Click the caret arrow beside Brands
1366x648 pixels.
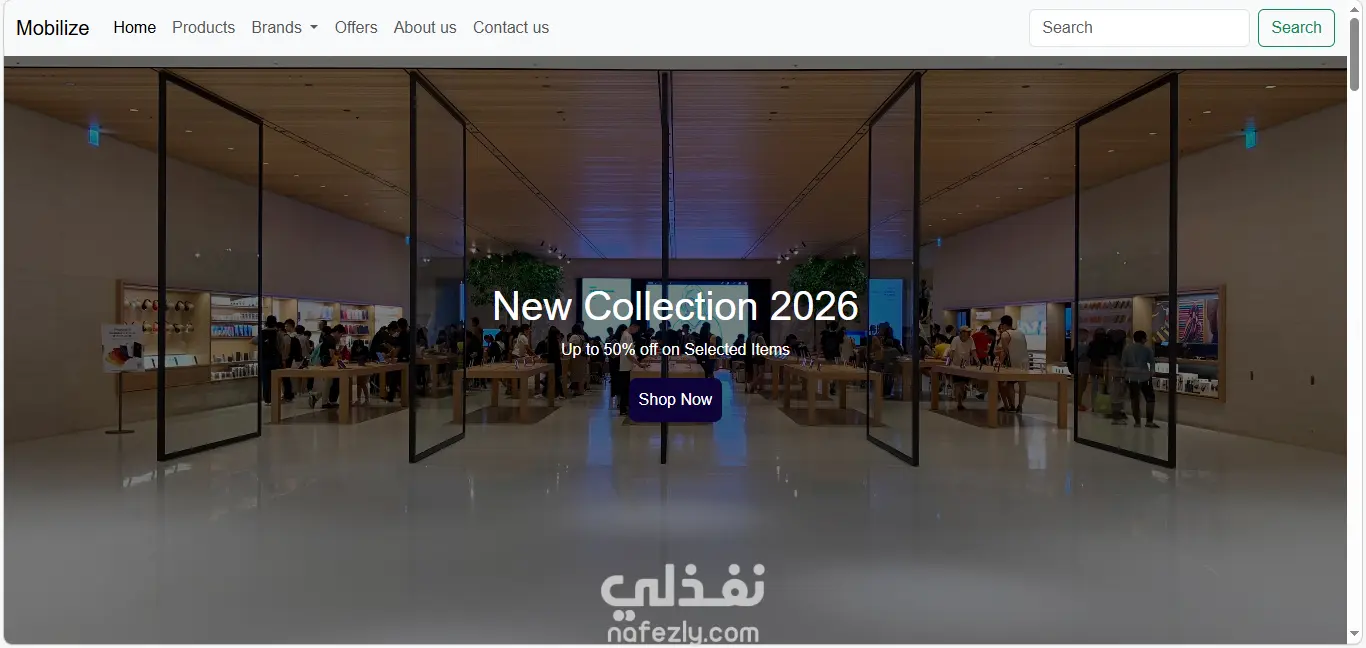pyautogui.click(x=314, y=28)
